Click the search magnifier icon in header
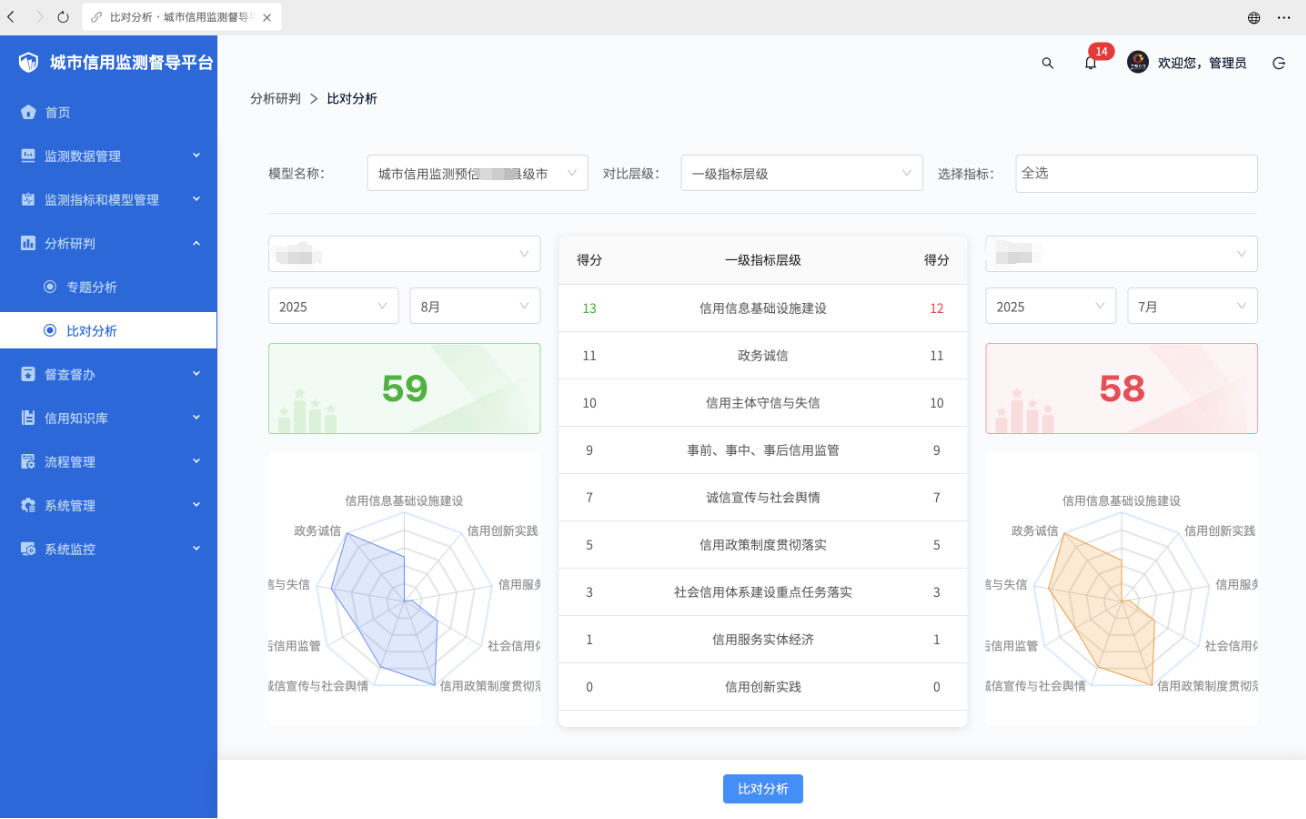 click(1047, 63)
